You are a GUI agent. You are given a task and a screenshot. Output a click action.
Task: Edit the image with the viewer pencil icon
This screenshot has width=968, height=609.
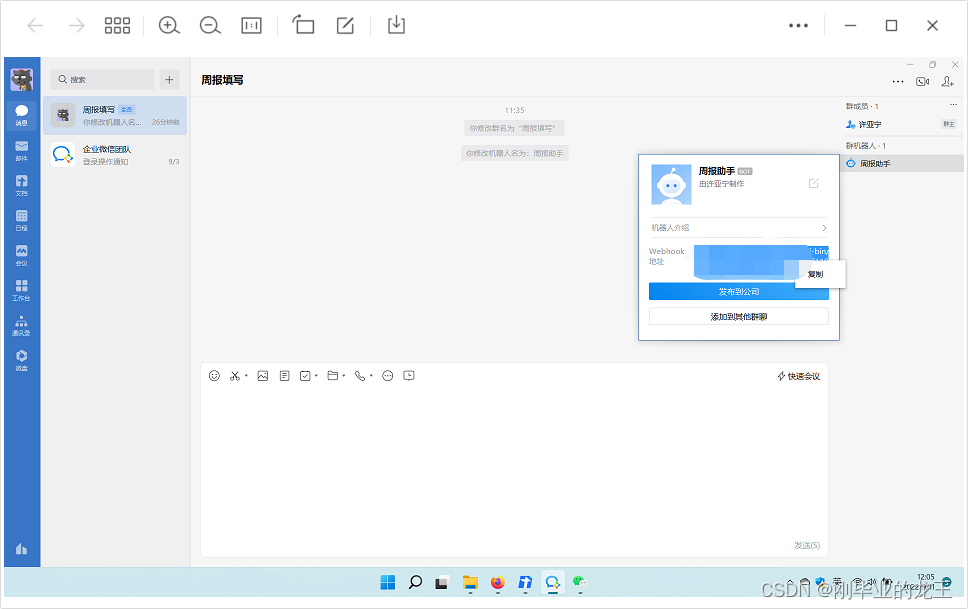pos(345,25)
